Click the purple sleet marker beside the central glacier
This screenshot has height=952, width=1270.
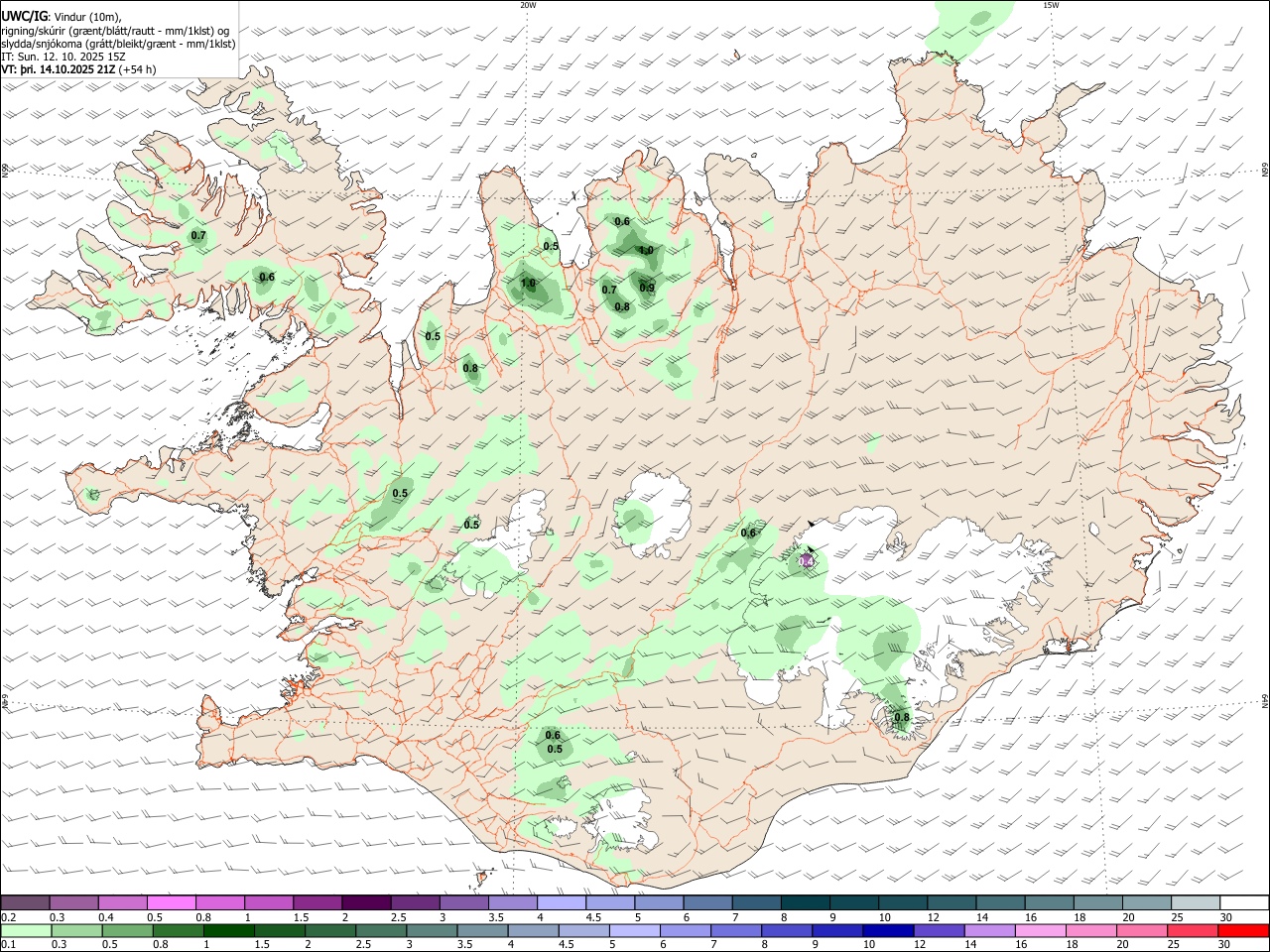807,561
